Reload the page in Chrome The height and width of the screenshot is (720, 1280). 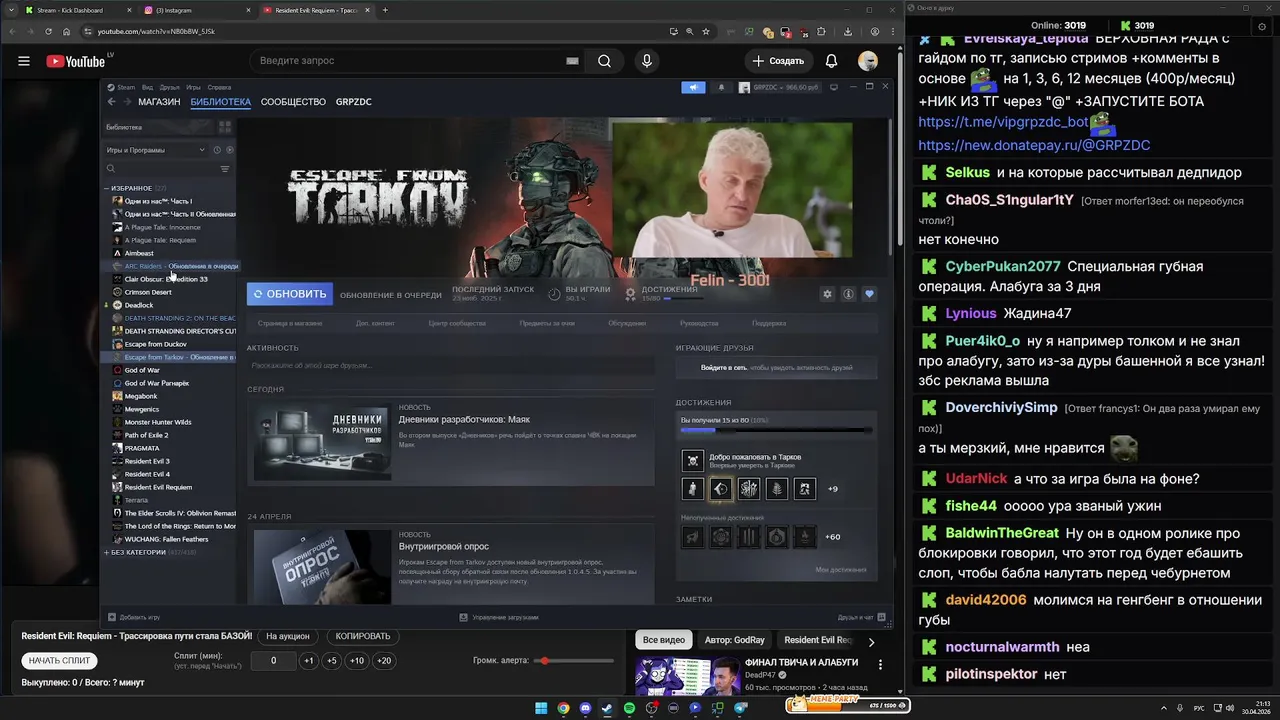coord(48,31)
